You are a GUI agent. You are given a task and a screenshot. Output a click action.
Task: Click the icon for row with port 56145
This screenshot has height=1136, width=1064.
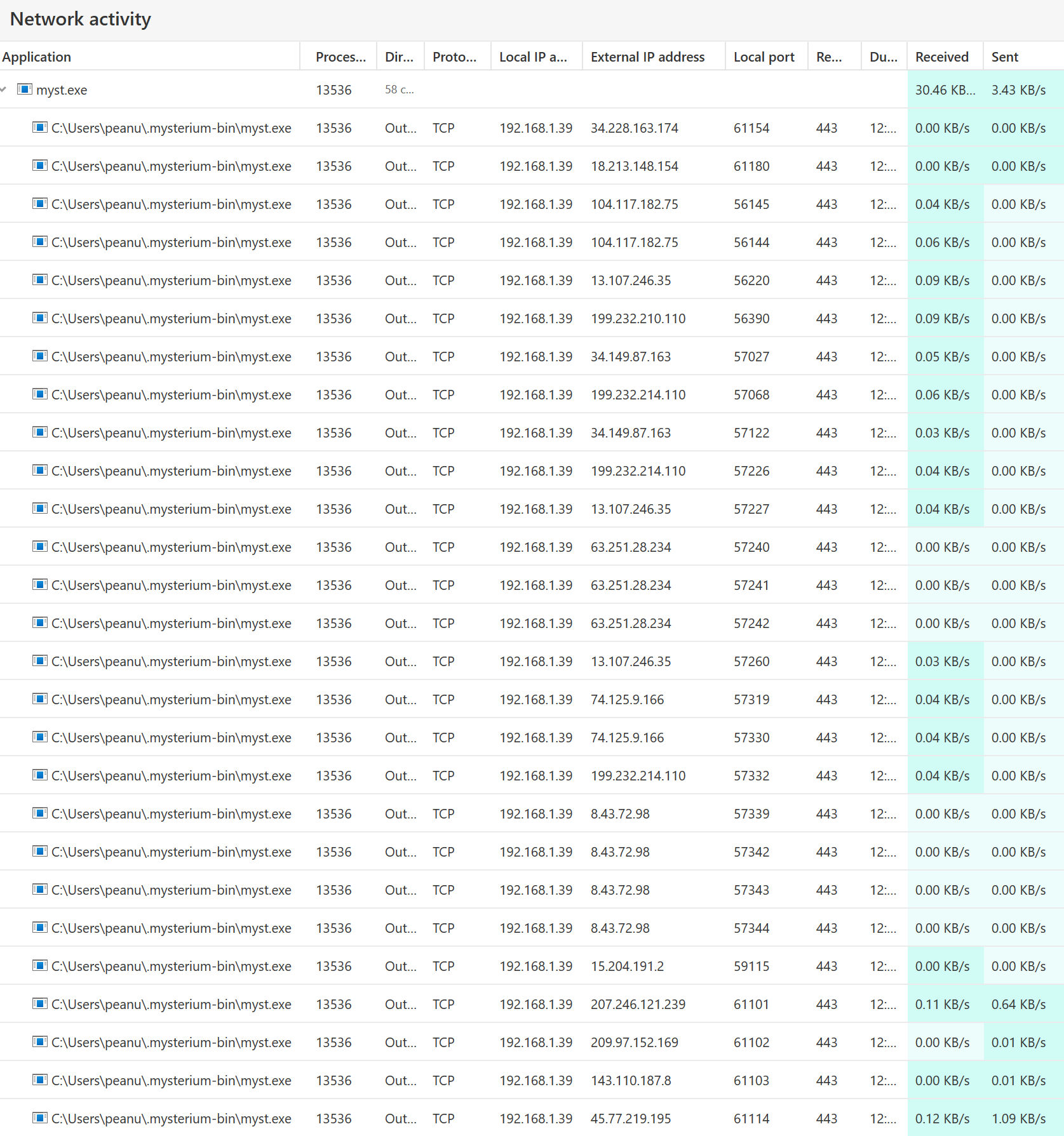(39, 203)
